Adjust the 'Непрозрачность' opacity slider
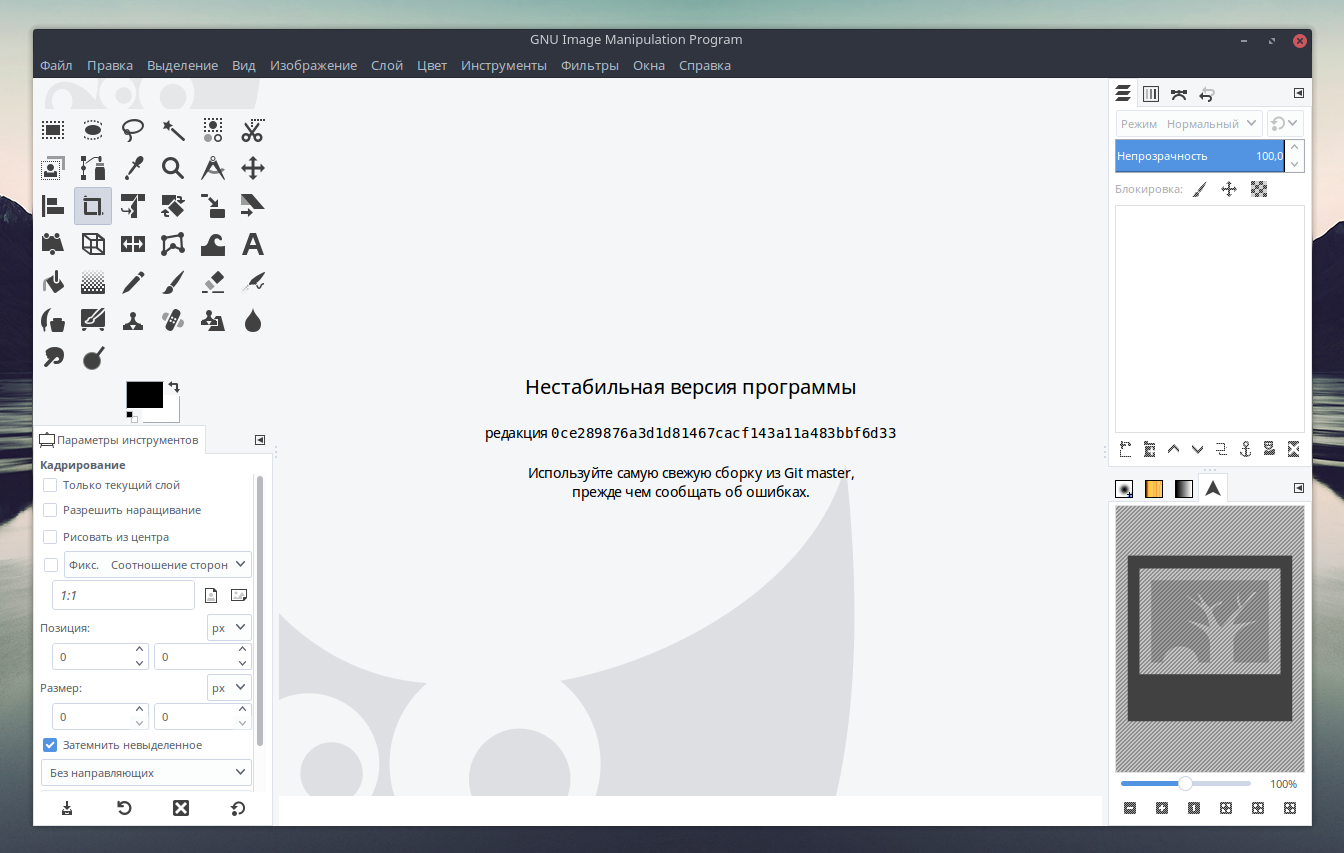 [1200, 156]
